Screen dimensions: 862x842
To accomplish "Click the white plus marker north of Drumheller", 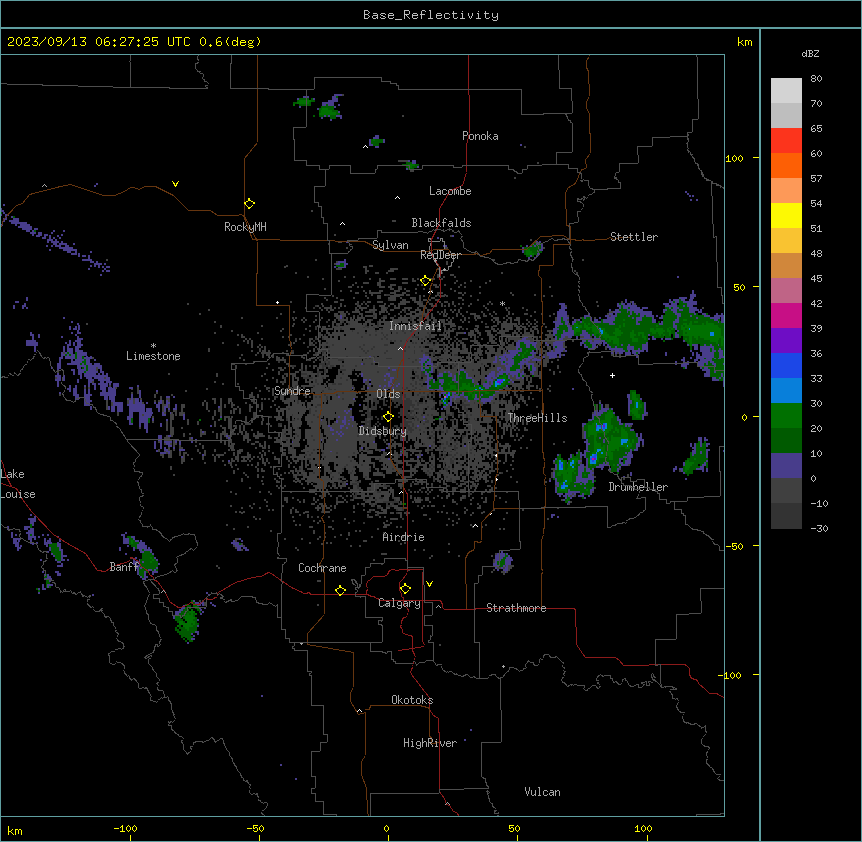I will click(x=612, y=375).
